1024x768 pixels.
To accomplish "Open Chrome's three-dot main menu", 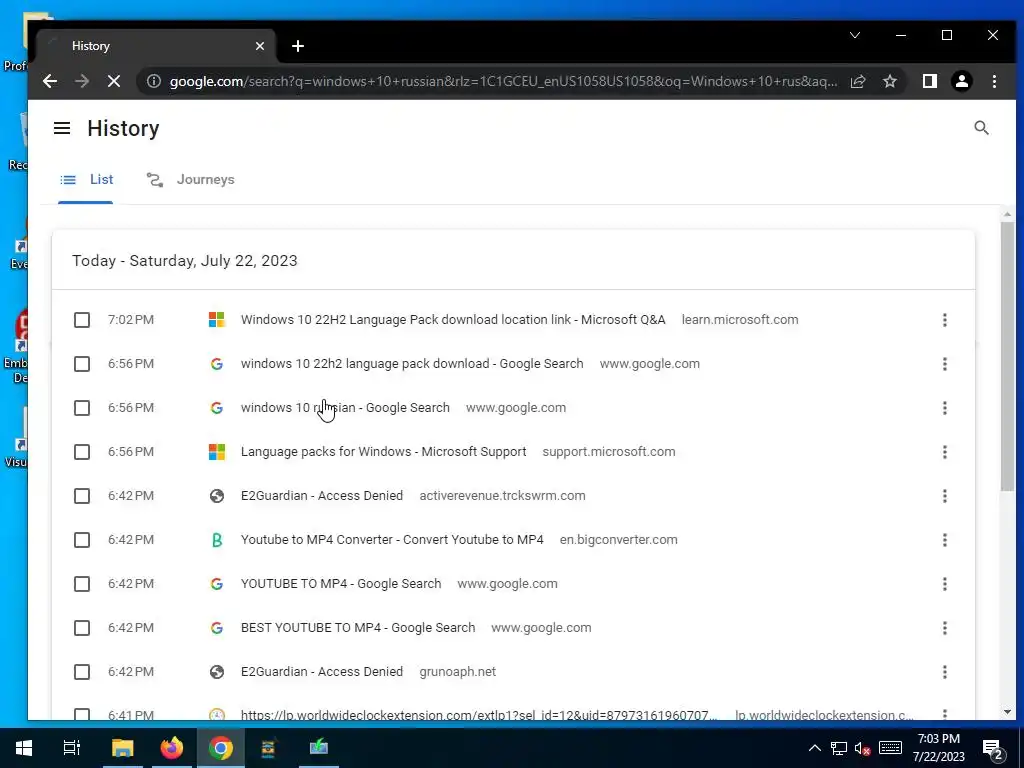I will pos(994,81).
